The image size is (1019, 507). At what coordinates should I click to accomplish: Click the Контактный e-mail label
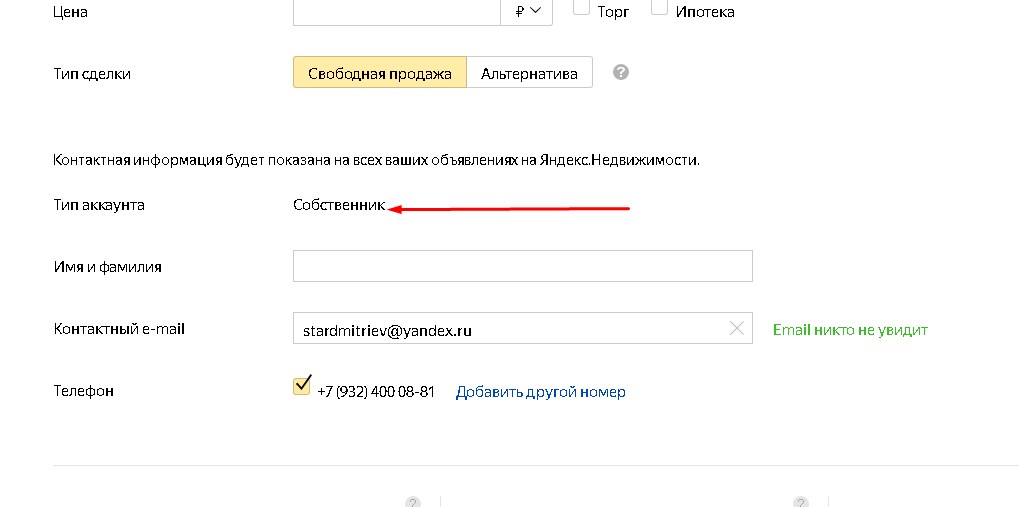119,329
